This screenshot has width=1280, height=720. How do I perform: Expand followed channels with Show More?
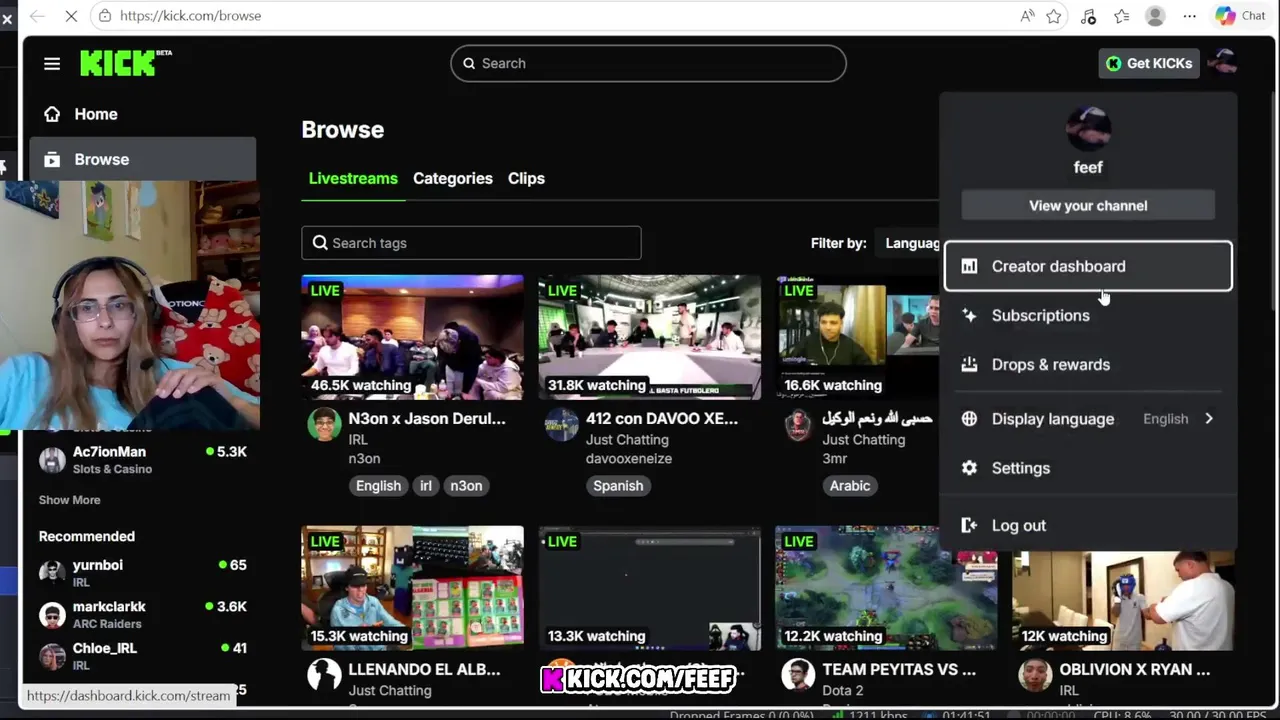pos(69,500)
